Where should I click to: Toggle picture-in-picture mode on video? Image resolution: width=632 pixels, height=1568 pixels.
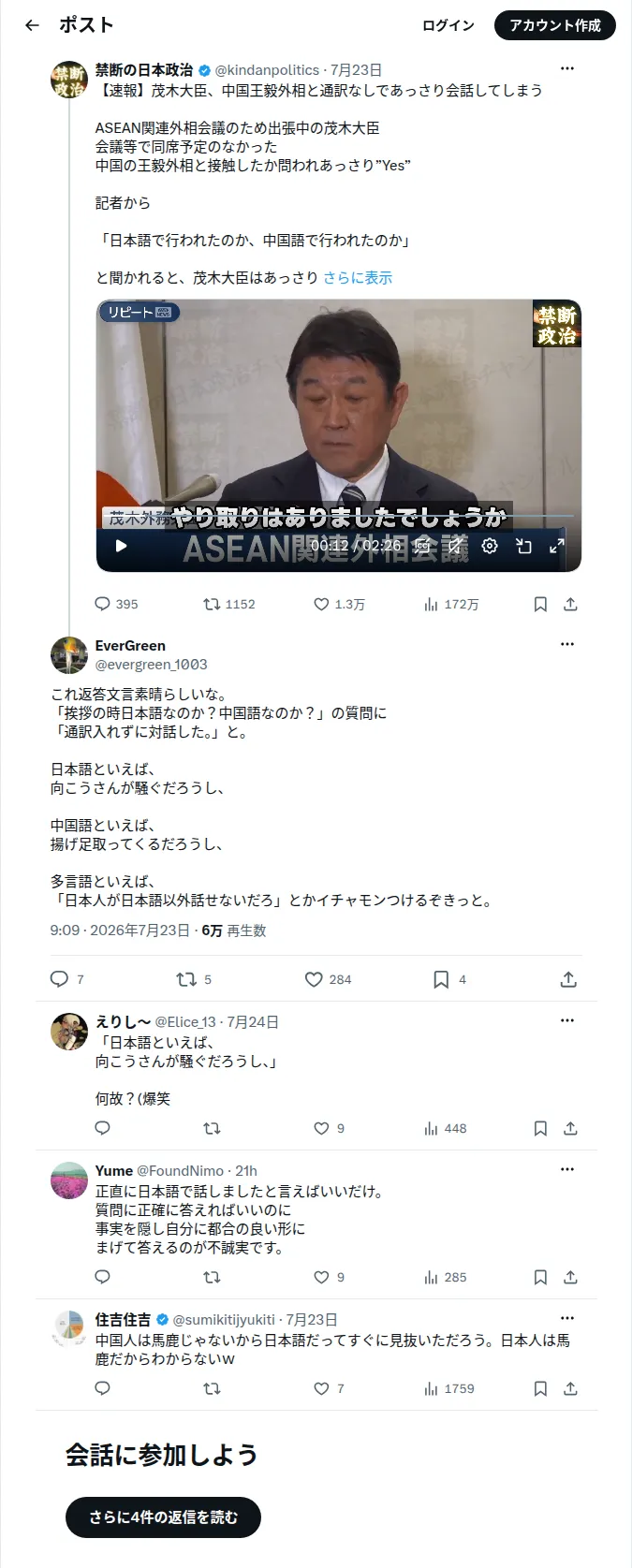tap(523, 546)
